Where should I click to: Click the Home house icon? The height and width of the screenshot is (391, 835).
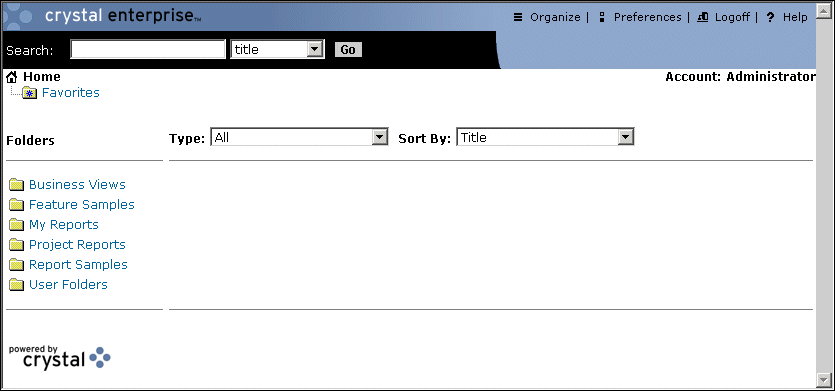coord(12,77)
